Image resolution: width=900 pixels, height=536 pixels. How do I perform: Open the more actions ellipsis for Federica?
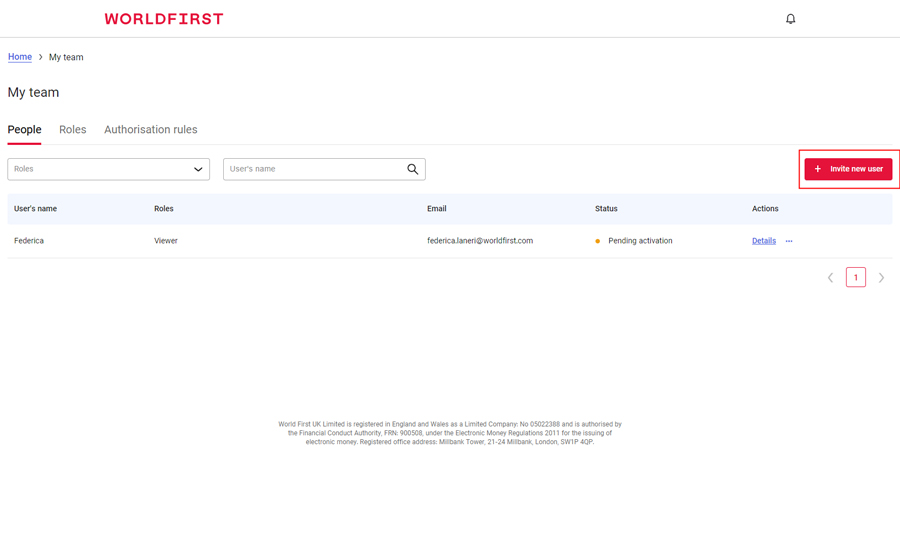(789, 241)
